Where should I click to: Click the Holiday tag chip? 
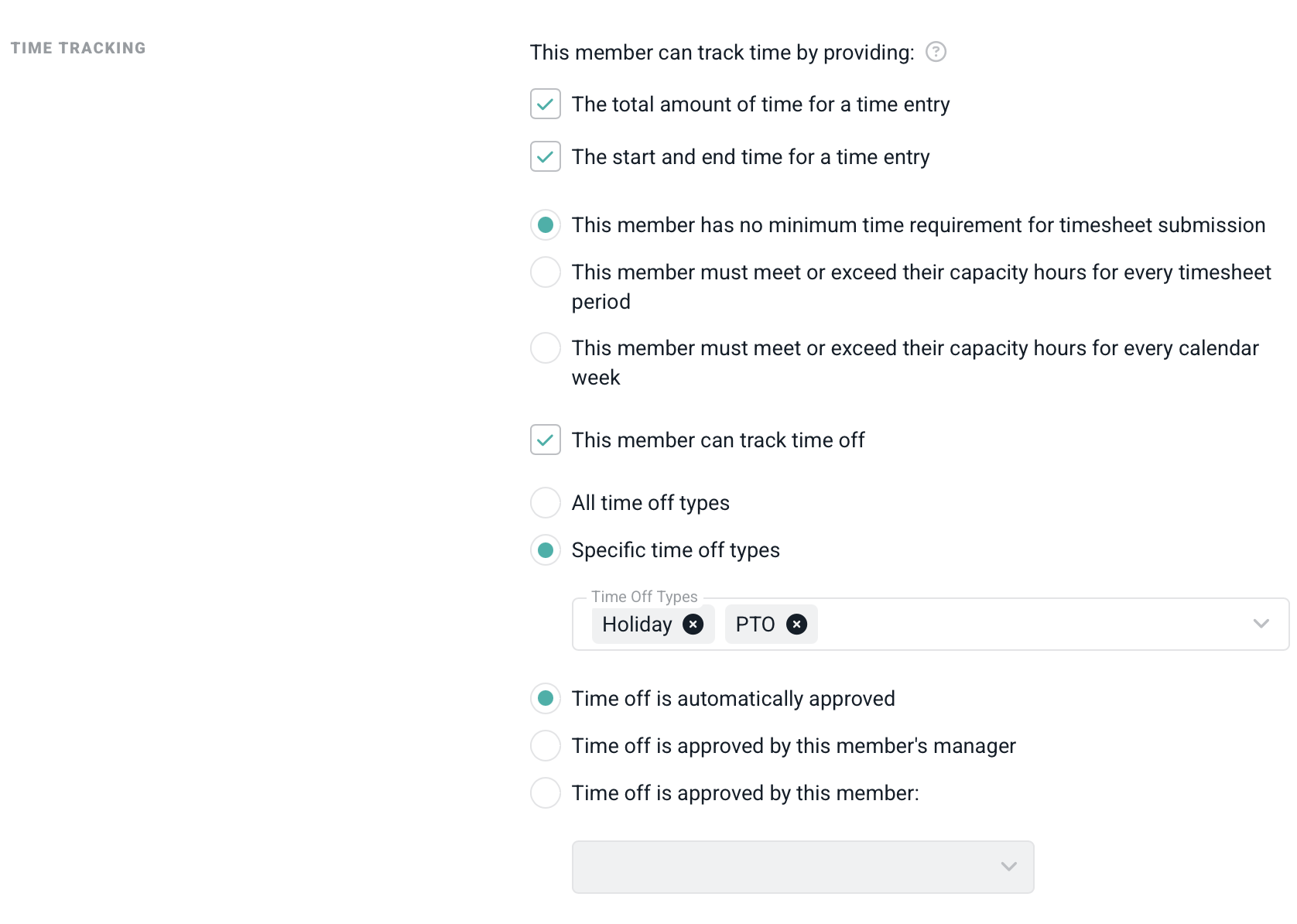(637, 625)
